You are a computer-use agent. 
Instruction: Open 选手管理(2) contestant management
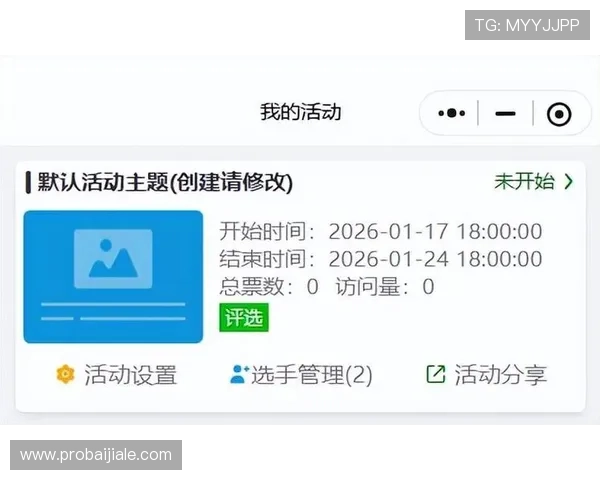click(x=311, y=375)
